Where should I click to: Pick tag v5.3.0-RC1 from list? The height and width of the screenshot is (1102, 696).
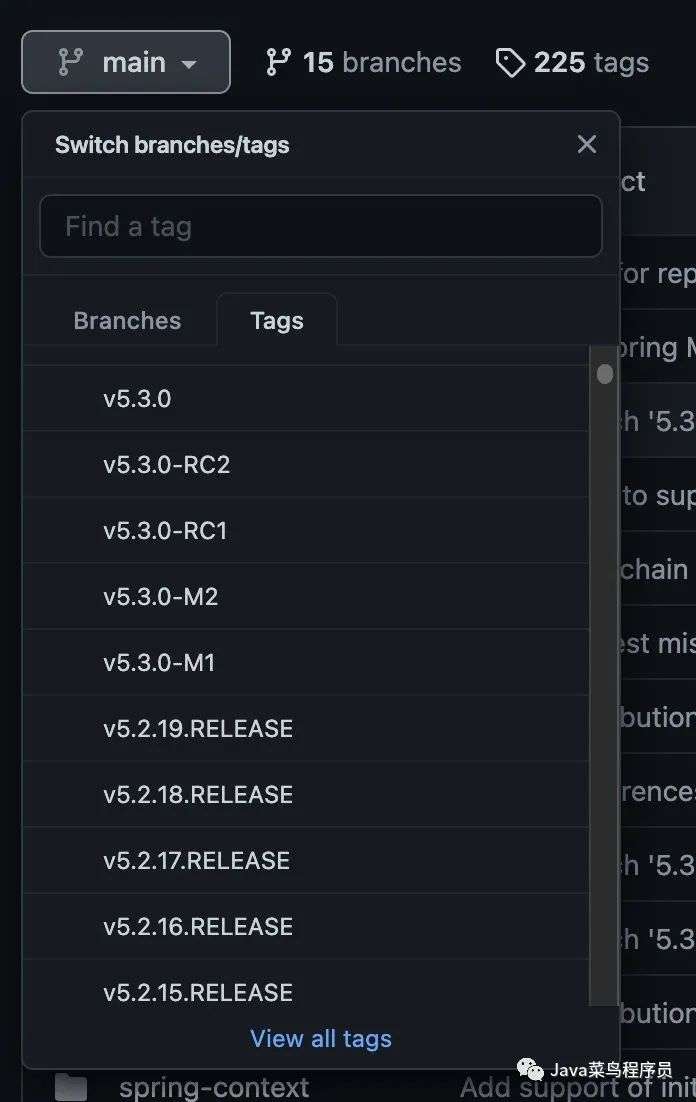point(306,531)
